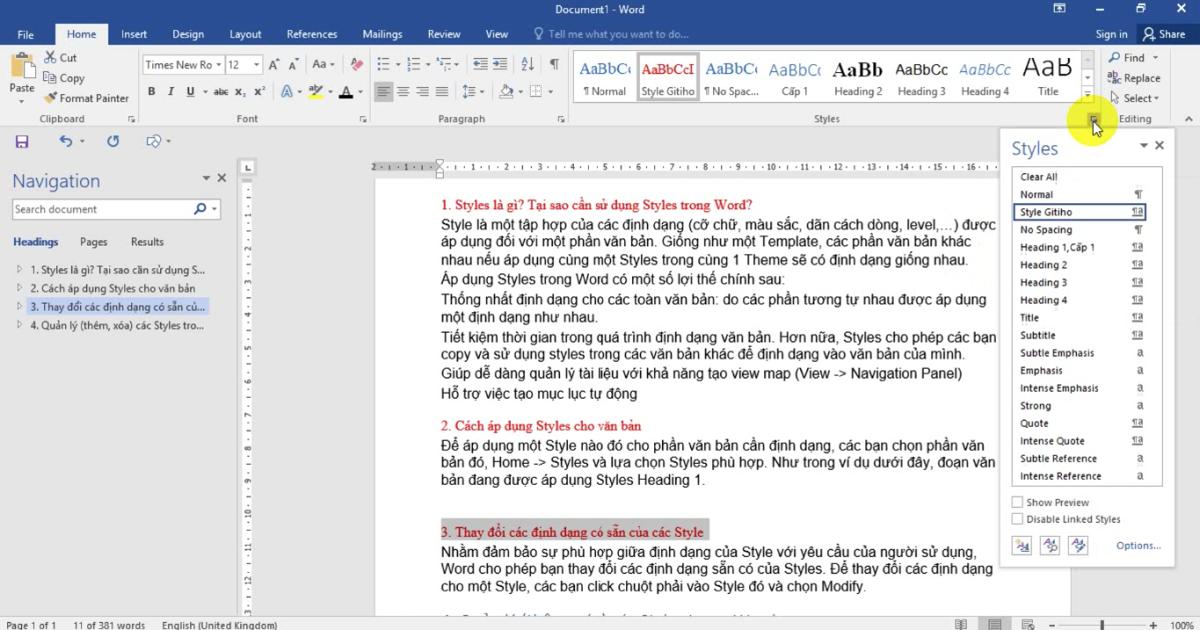Screen dimensions: 1200x630
Task: Click the Sort icon in Paragraph group
Action: tap(528, 63)
